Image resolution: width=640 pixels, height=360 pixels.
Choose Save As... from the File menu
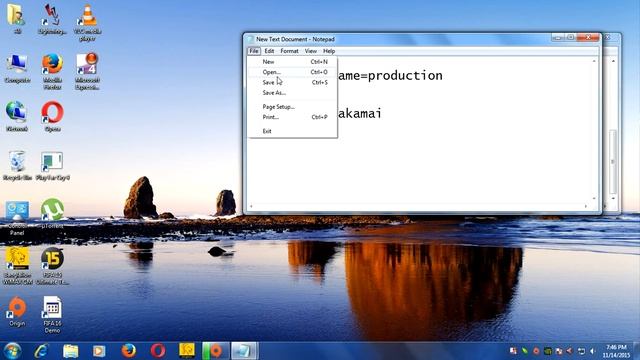[292, 93]
